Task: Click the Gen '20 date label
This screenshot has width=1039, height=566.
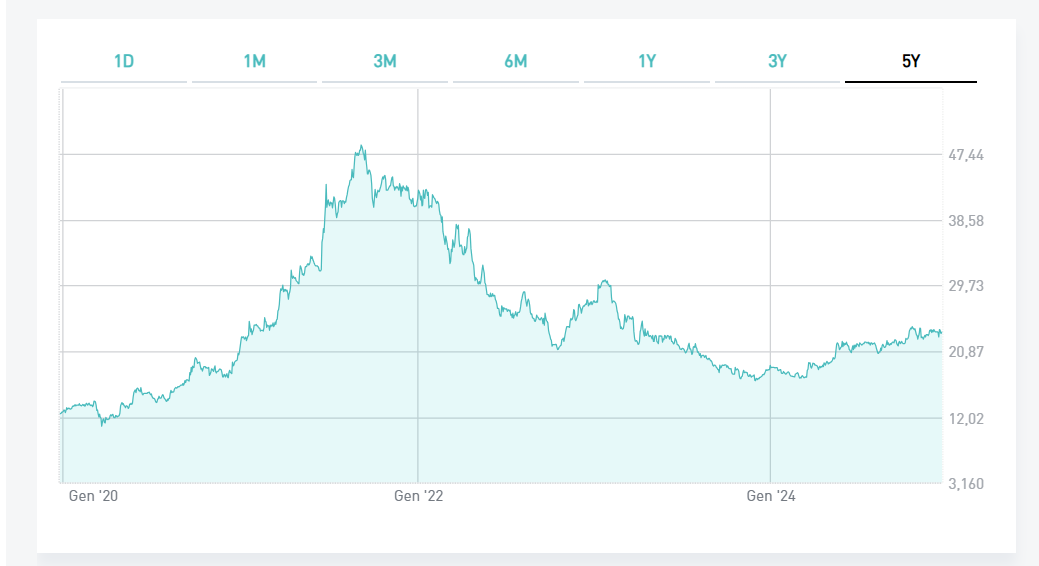Action: tap(92, 496)
